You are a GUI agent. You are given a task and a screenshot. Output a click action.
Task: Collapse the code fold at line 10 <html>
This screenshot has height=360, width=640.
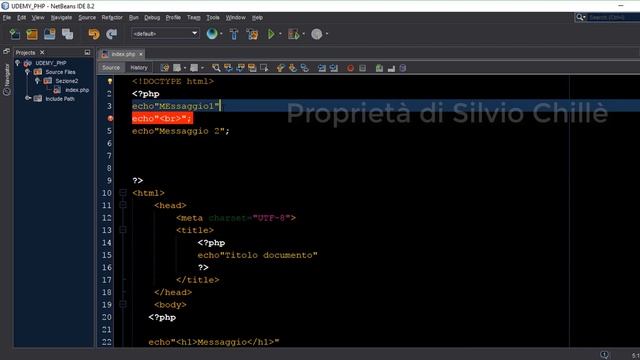point(123,193)
